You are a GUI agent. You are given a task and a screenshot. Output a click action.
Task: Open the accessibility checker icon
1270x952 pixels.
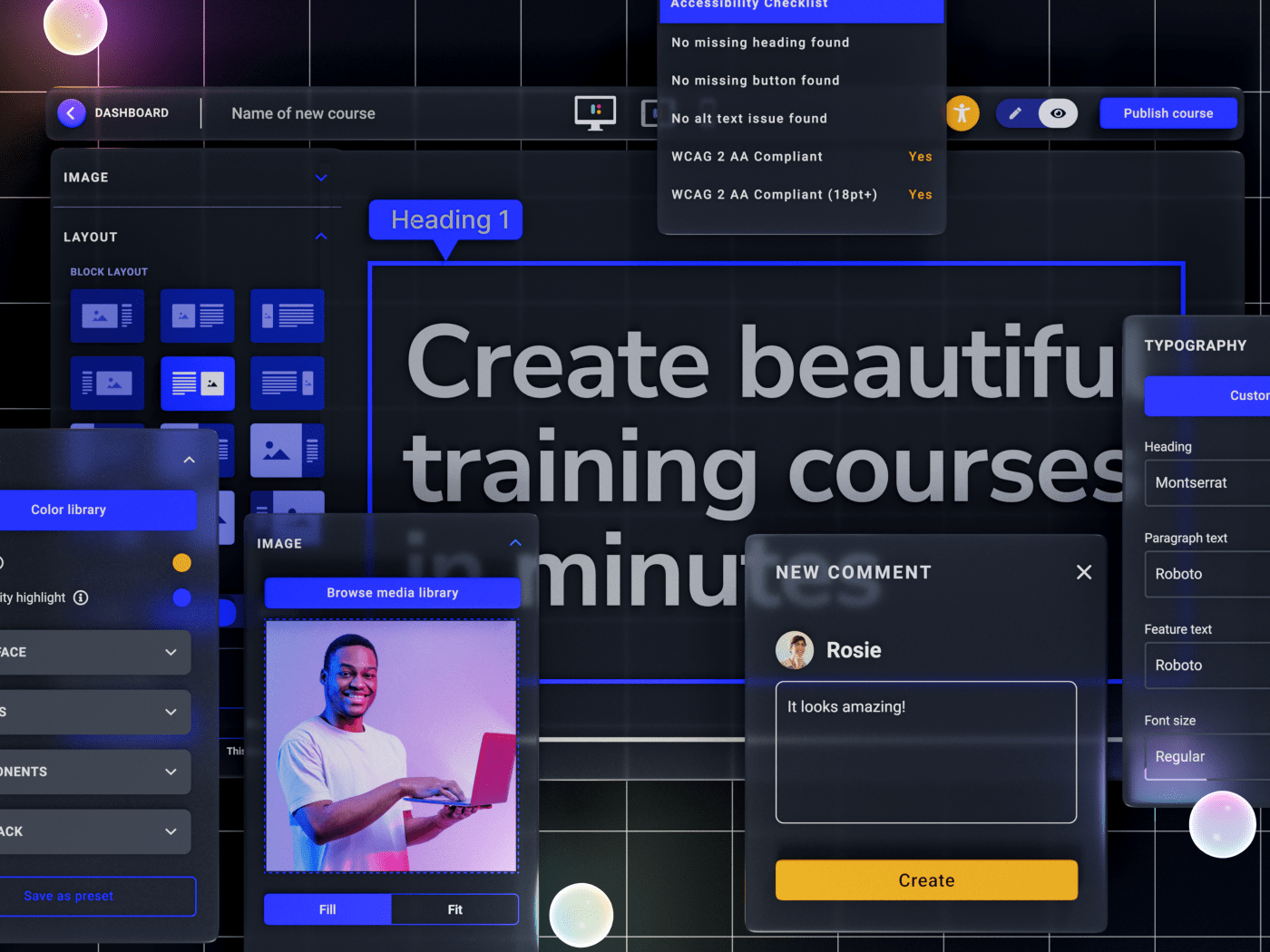tap(962, 113)
